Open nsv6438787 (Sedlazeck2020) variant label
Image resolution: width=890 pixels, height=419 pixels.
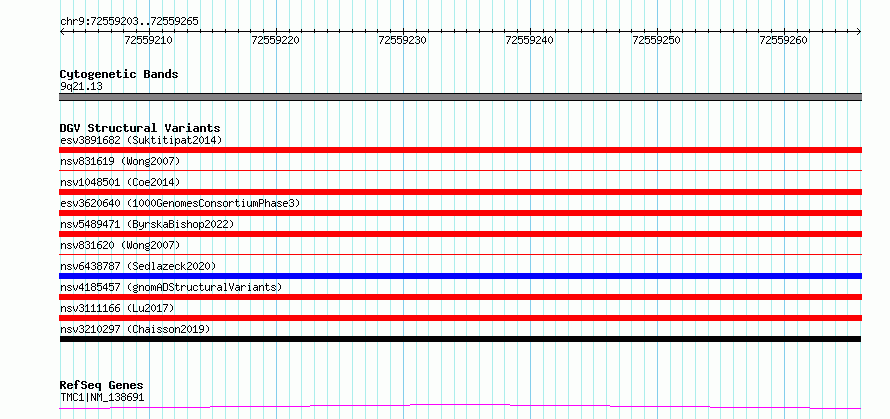click(138, 266)
